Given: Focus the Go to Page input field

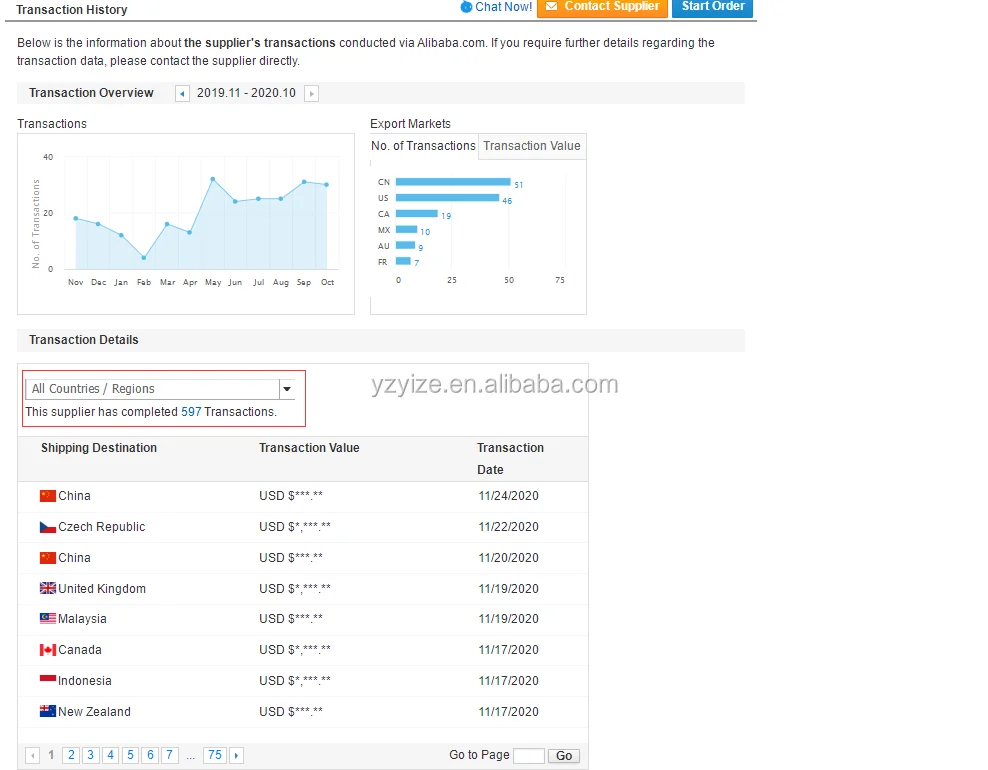Looking at the screenshot, I should [x=528, y=756].
